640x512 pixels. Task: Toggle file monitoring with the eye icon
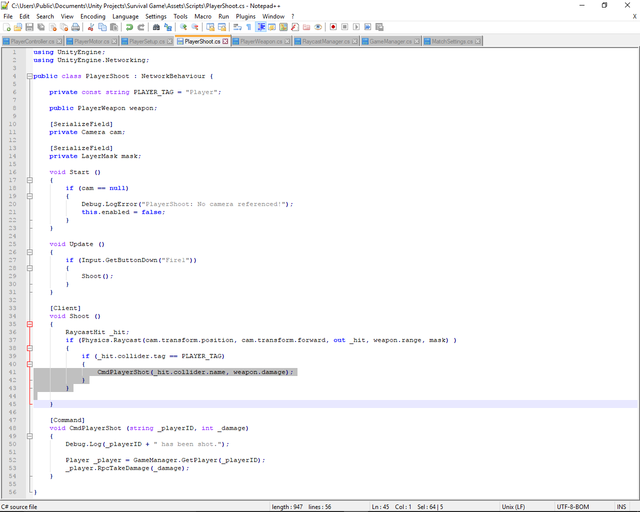(318, 27)
